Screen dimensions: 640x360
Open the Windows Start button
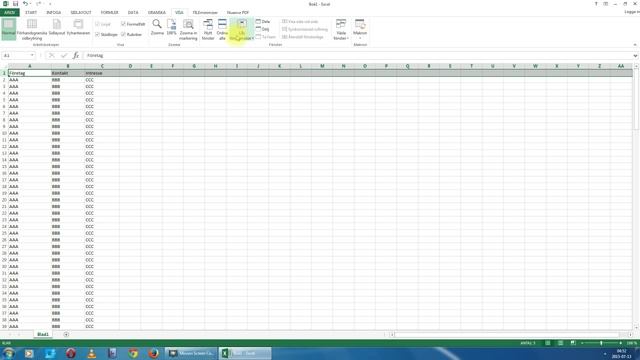8,353
